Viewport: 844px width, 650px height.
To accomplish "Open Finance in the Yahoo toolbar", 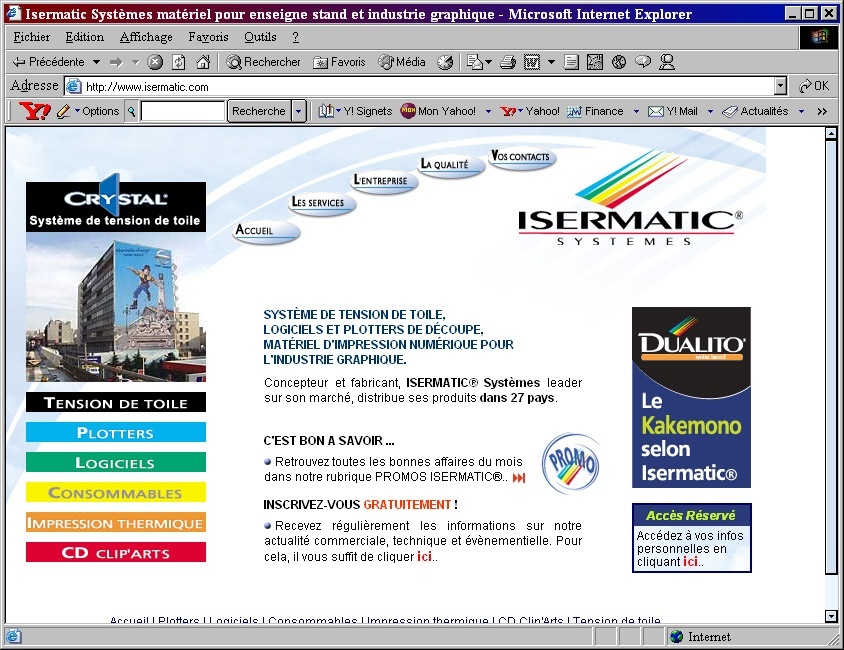I will click(x=595, y=111).
